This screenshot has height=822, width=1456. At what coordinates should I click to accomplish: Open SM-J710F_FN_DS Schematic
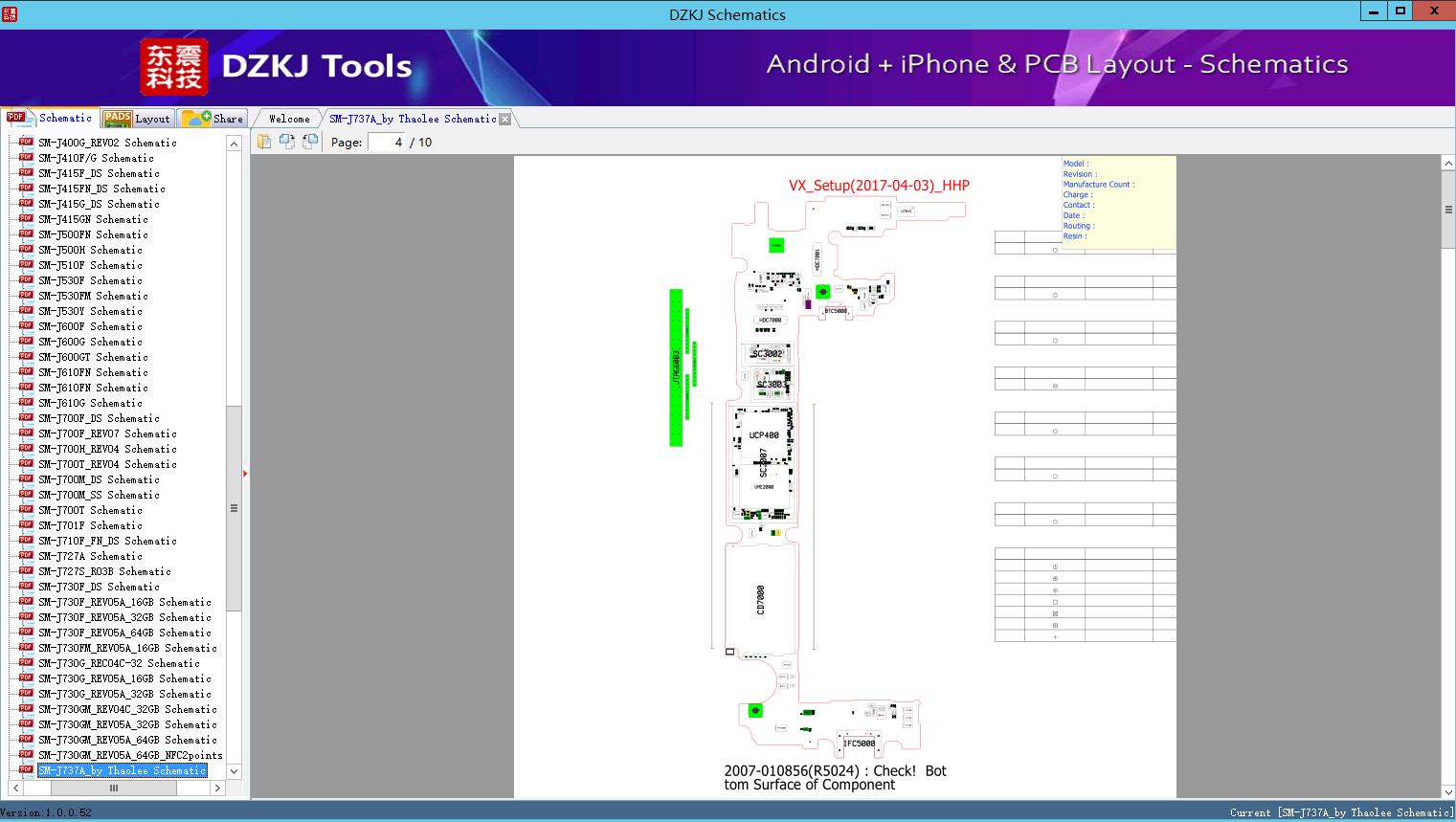(x=107, y=541)
